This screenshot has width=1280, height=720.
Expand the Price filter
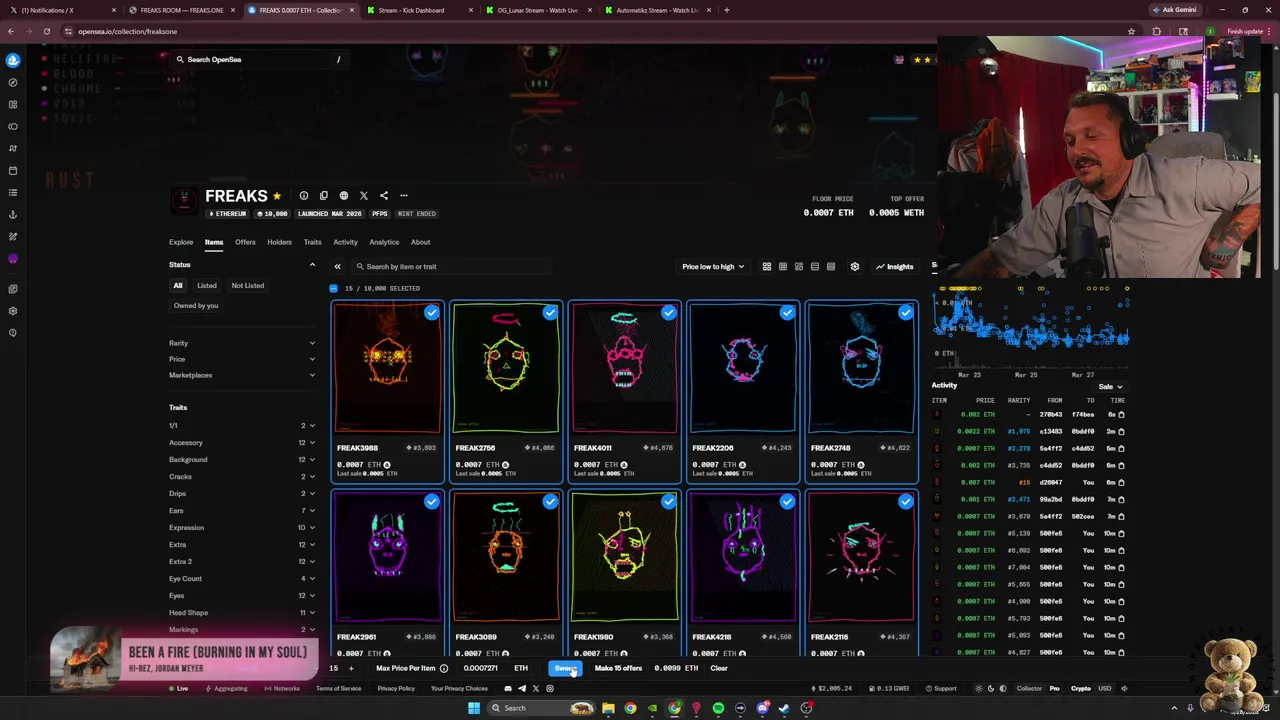tap(242, 359)
